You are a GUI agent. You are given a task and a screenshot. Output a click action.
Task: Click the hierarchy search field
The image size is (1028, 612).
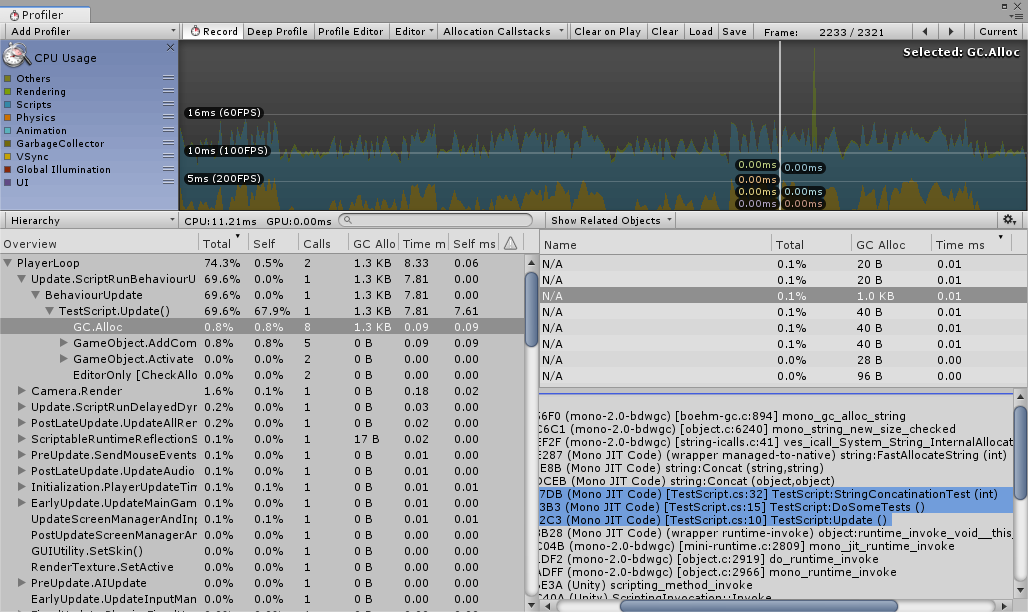pyautogui.click(x=435, y=220)
